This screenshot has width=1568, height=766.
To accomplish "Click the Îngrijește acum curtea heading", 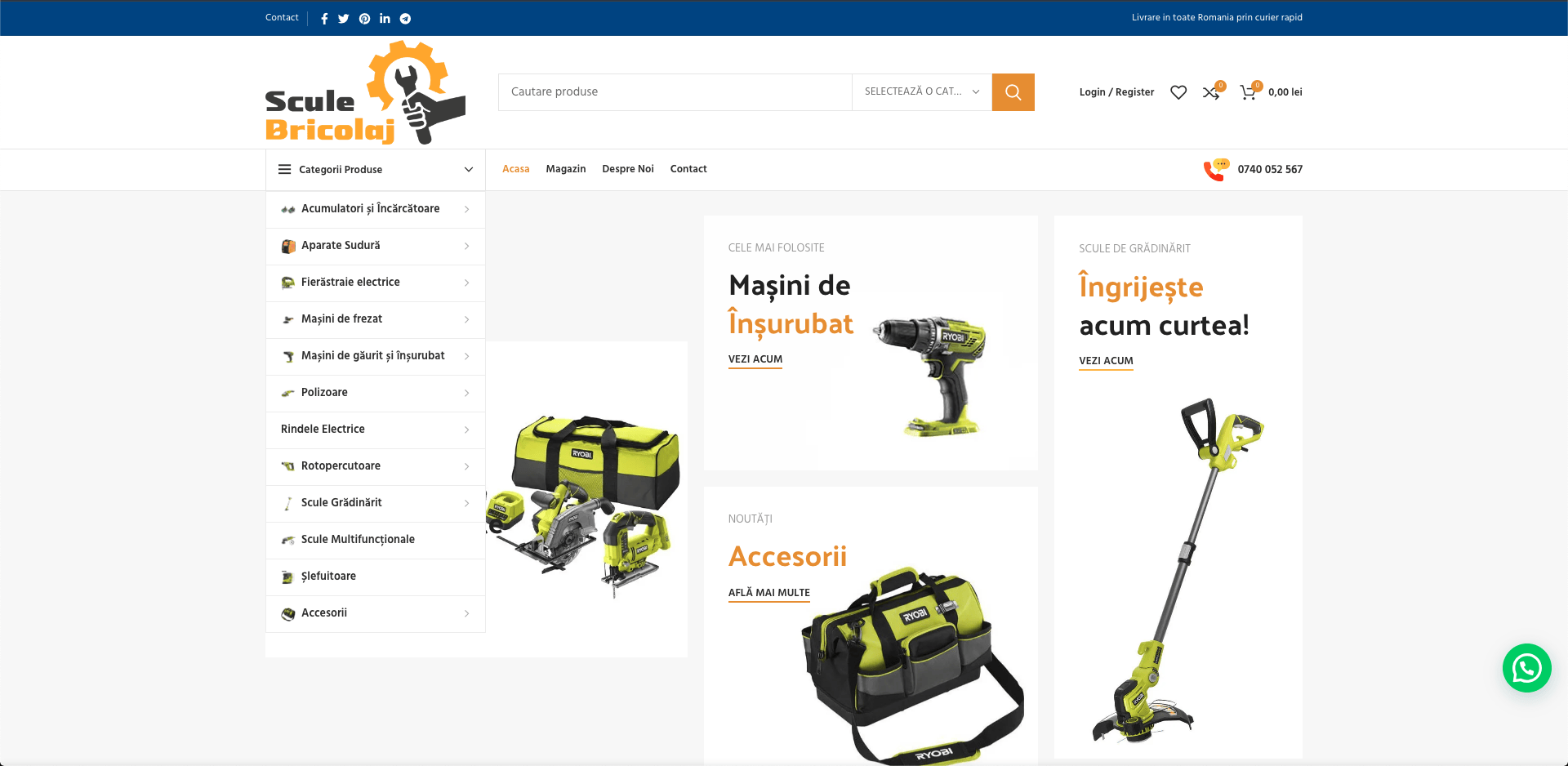I will (1164, 306).
